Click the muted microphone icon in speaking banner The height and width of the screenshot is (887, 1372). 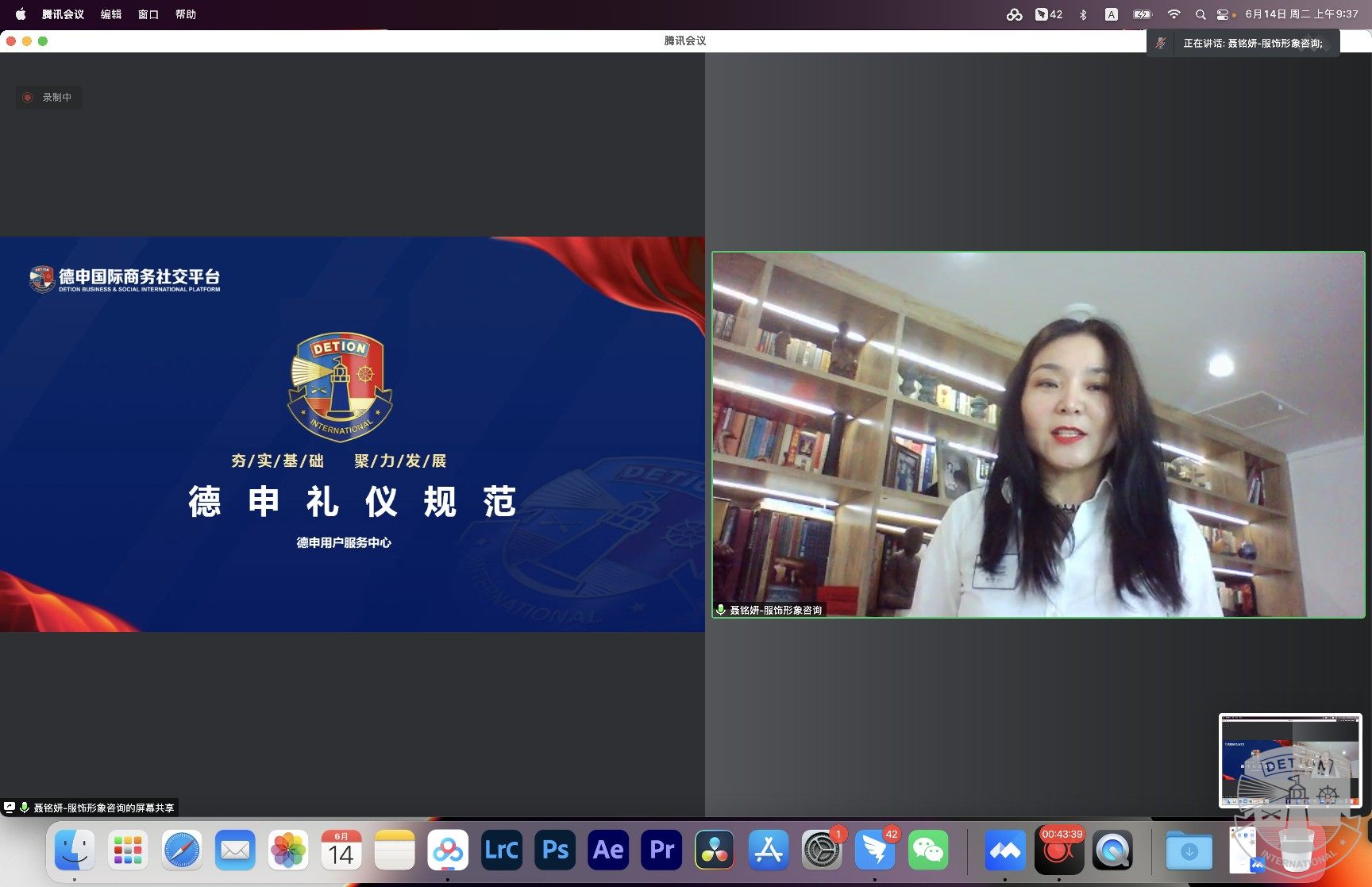point(1161,43)
